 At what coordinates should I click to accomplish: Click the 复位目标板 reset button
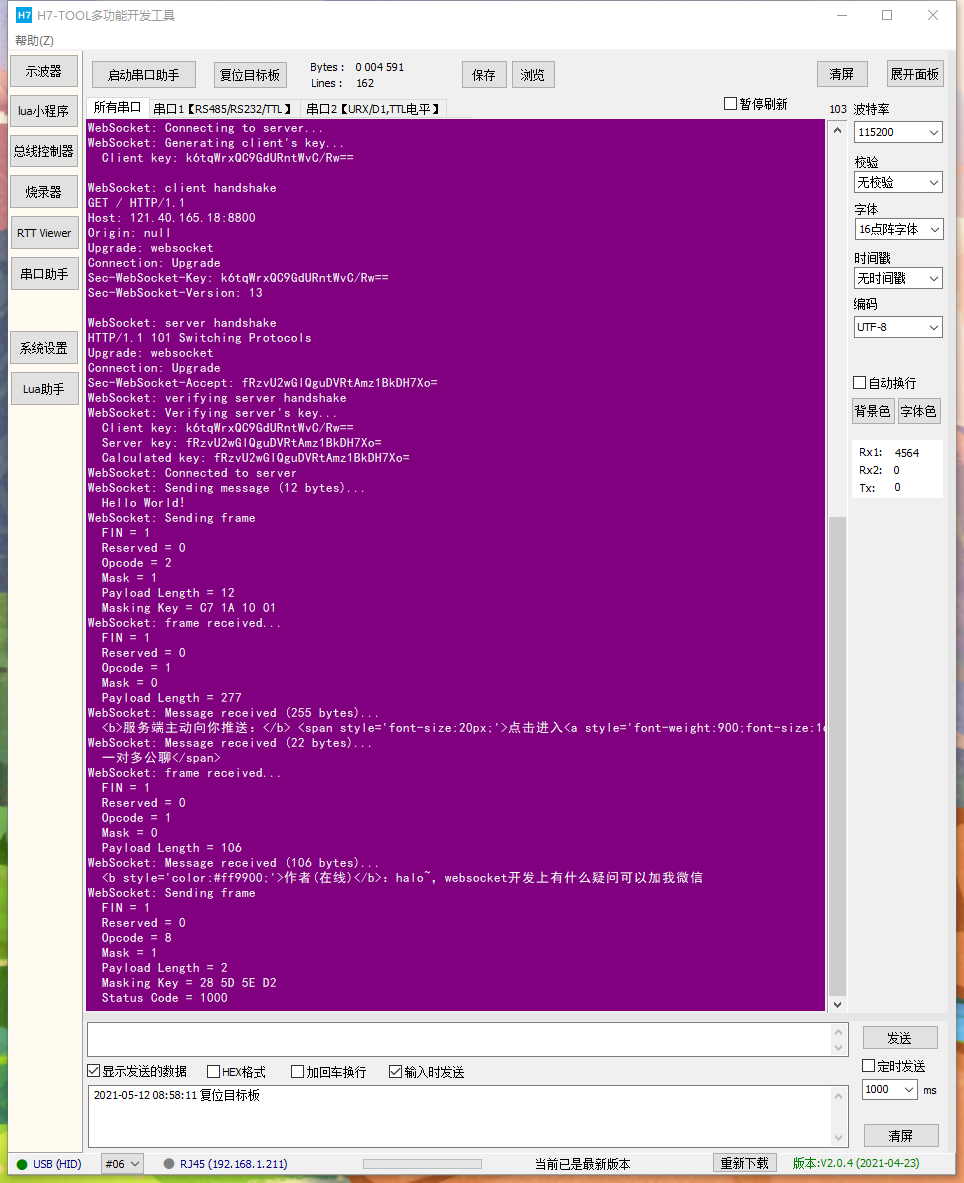[250, 75]
